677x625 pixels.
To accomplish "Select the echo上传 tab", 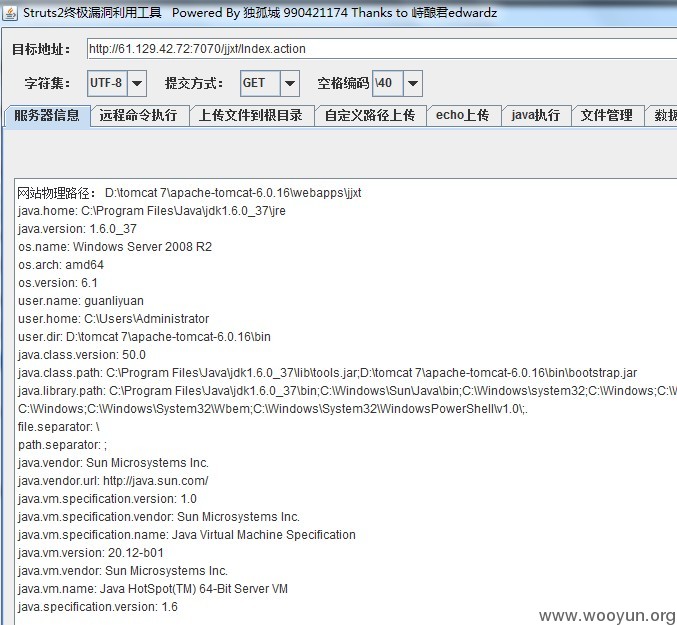I will coord(463,116).
